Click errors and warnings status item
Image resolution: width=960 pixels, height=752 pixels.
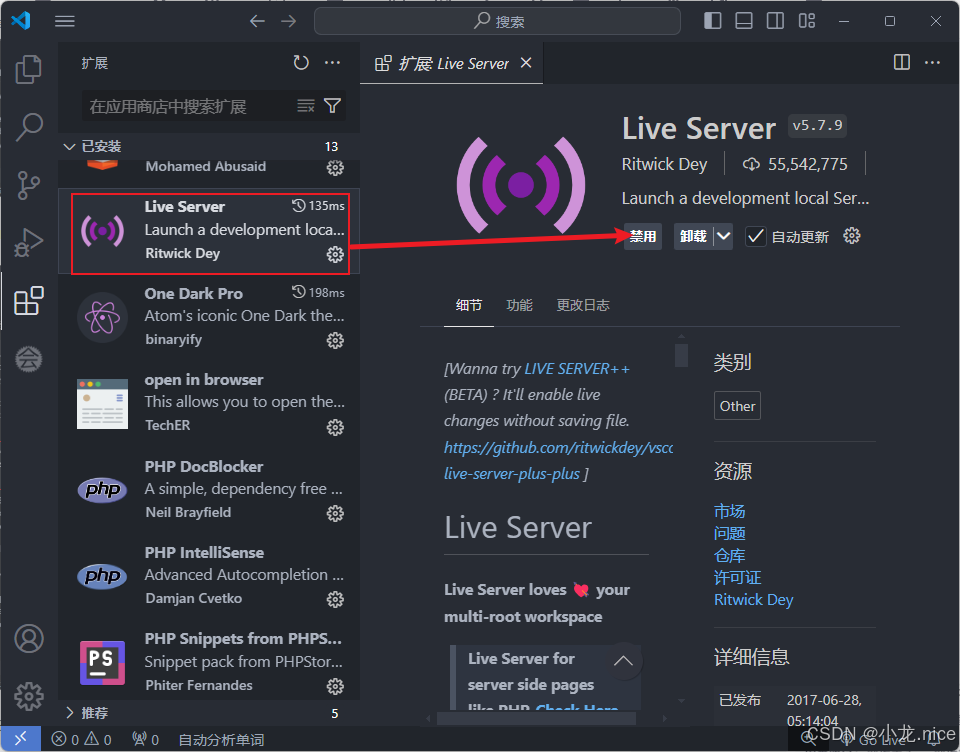pyautogui.click(x=81, y=740)
